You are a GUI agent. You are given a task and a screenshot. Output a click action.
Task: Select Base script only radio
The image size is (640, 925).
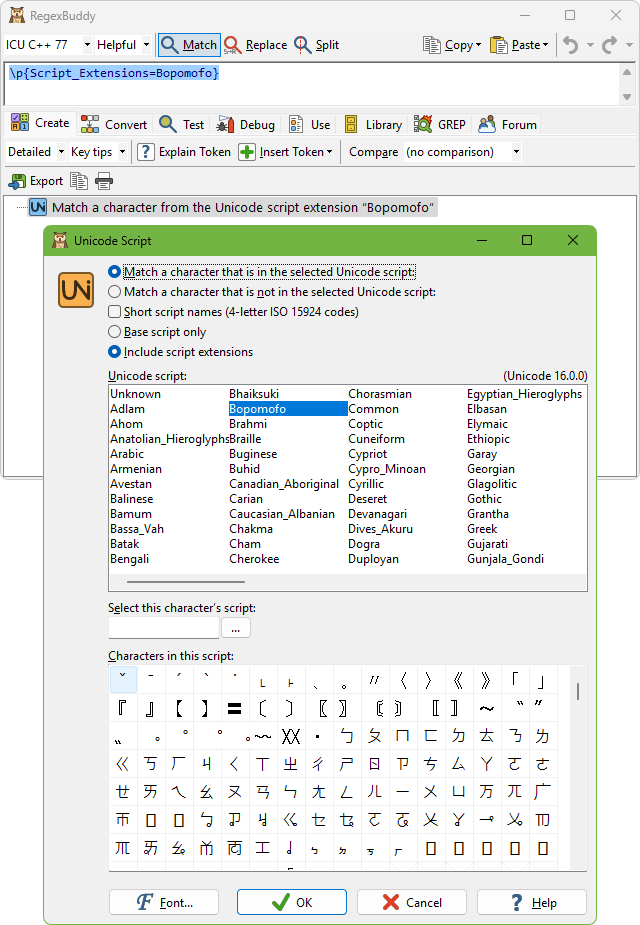(x=115, y=332)
